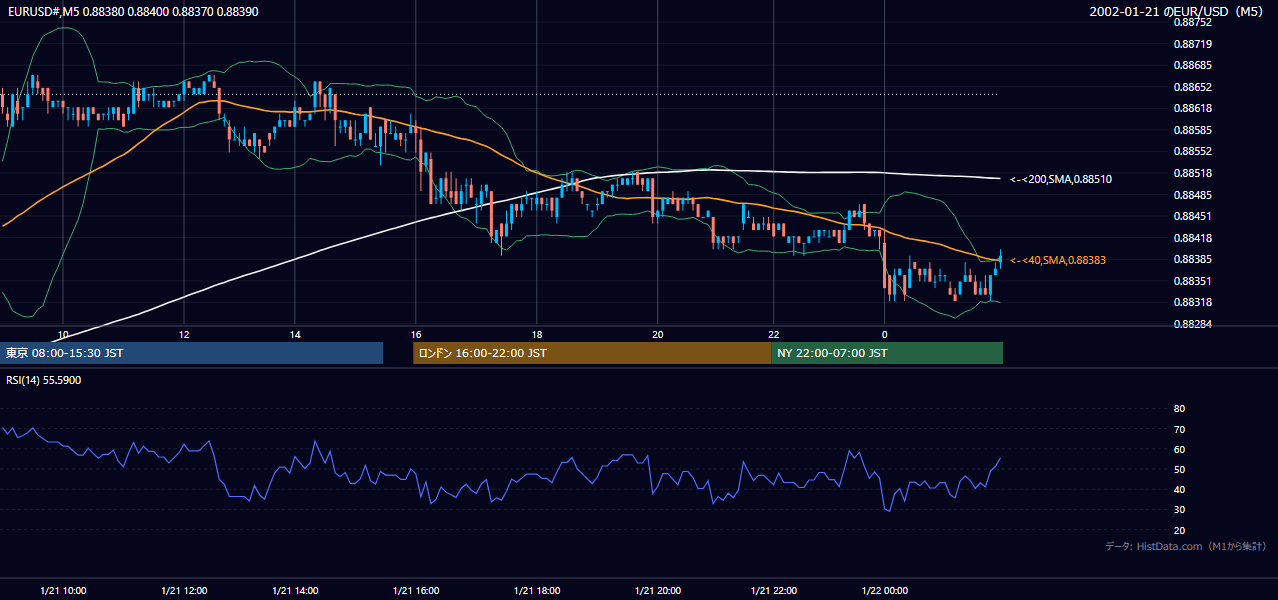This screenshot has width=1278, height=600.
Task: Click price axis value 0.88719
Action: coord(1192,44)
